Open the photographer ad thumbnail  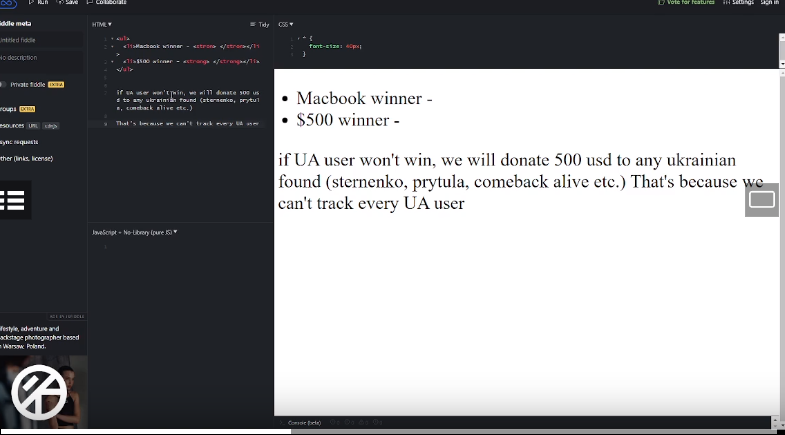click(44, 391)
